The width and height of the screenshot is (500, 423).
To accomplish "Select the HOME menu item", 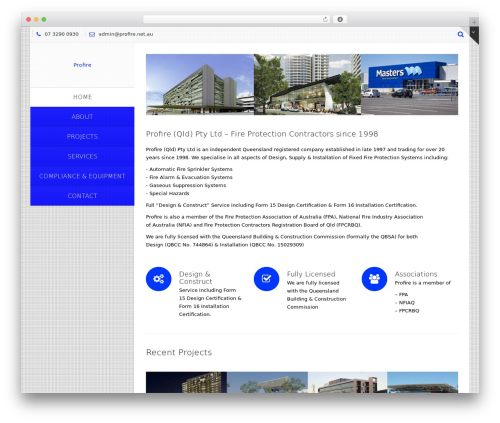I will tap(82, 97).
